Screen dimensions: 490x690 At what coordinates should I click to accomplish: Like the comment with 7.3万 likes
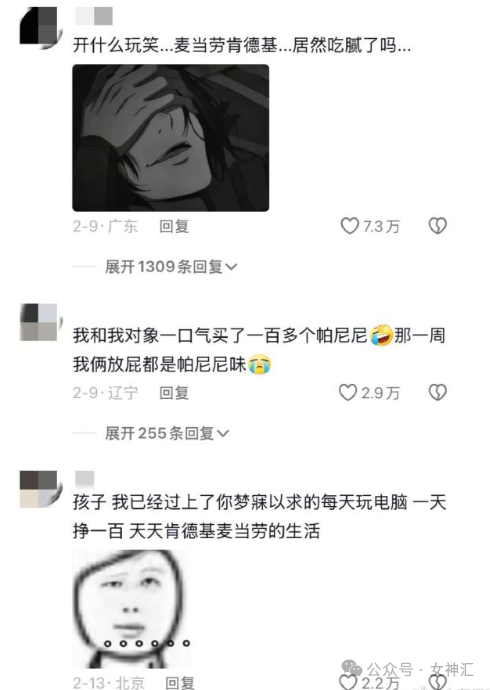point(350,226)
